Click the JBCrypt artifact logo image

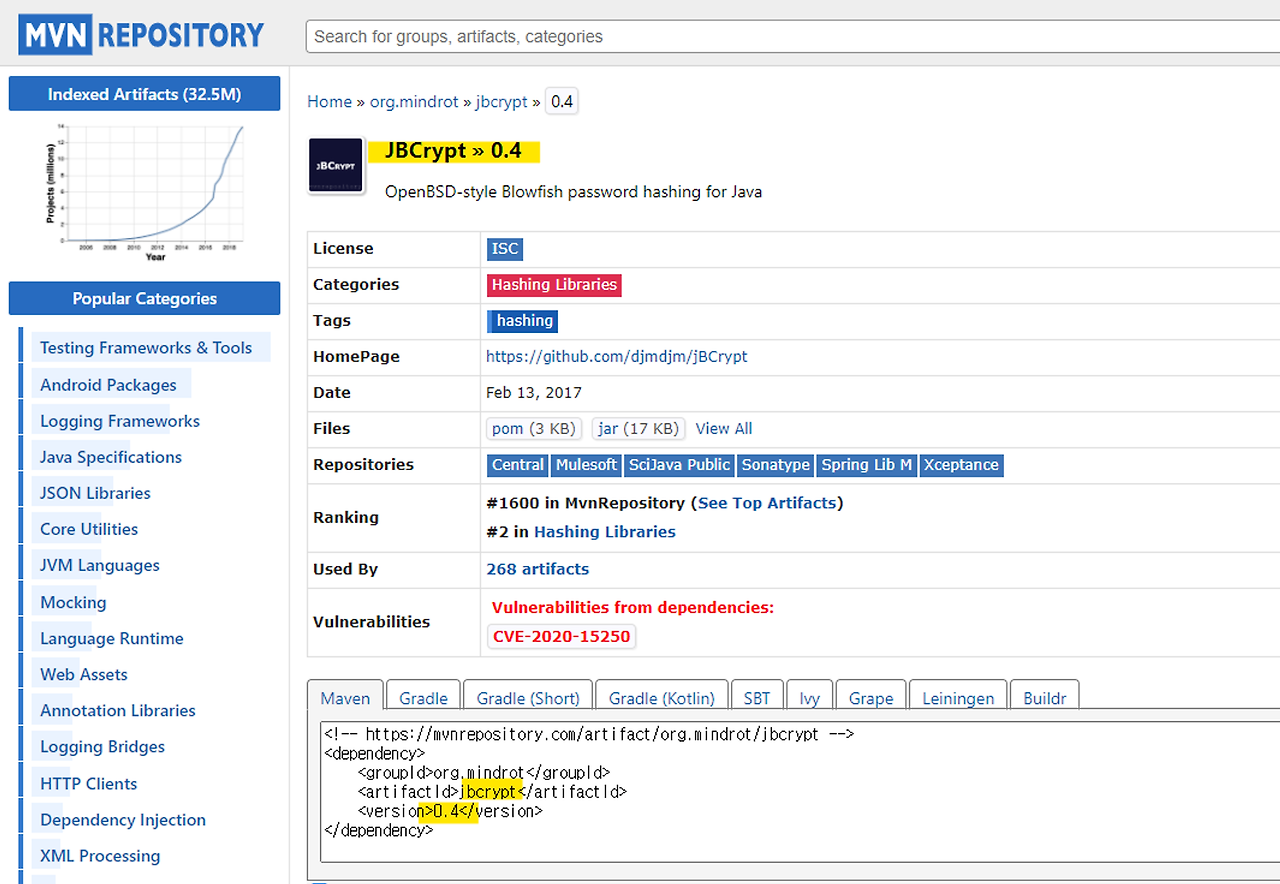pyautogui.click(x=335, y=165)
